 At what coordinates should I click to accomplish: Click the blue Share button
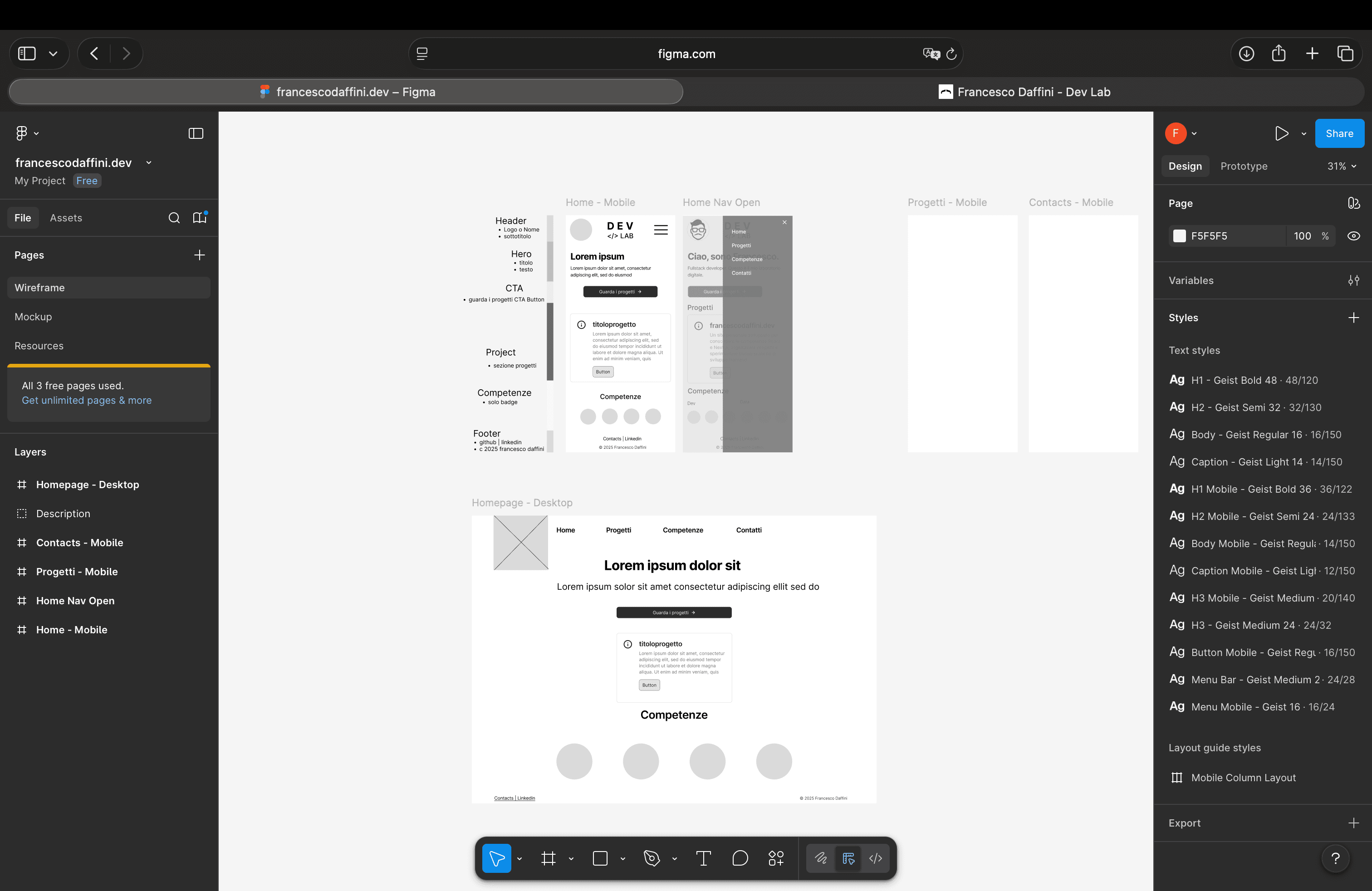tap(1339, 133)
